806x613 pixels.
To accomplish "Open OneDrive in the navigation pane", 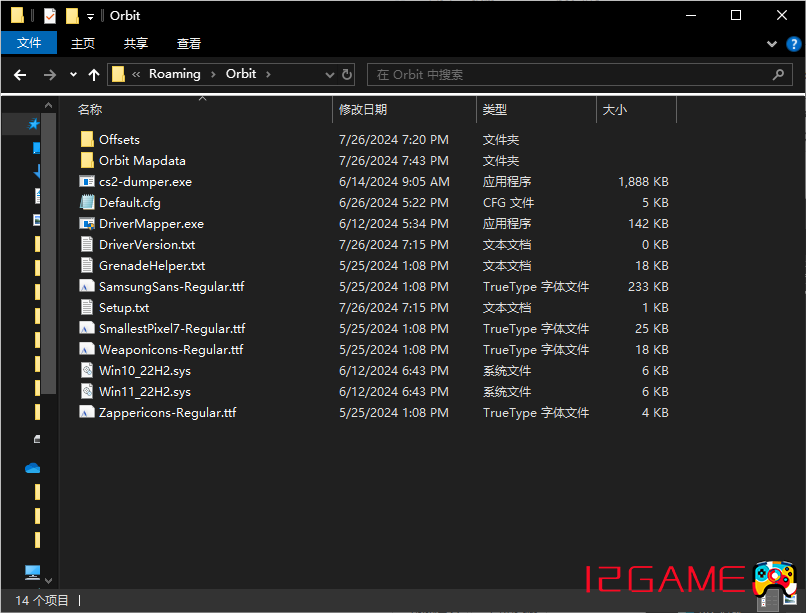I will 32,468.
